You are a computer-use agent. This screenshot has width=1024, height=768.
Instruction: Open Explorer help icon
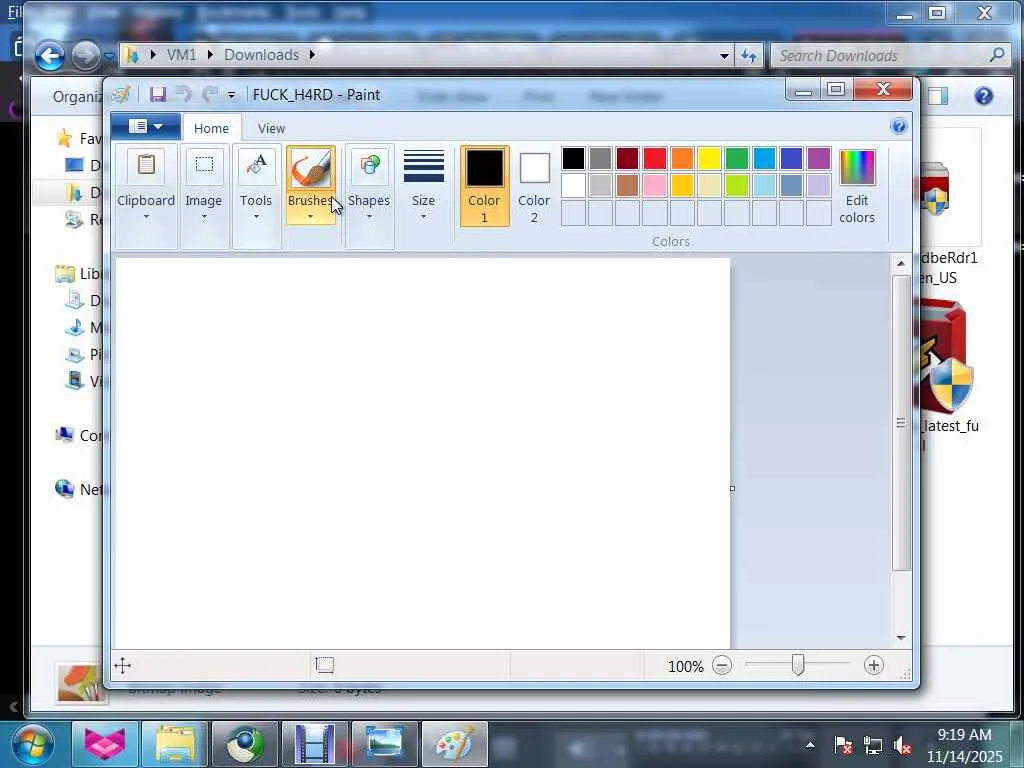click(x=984, y=96)
